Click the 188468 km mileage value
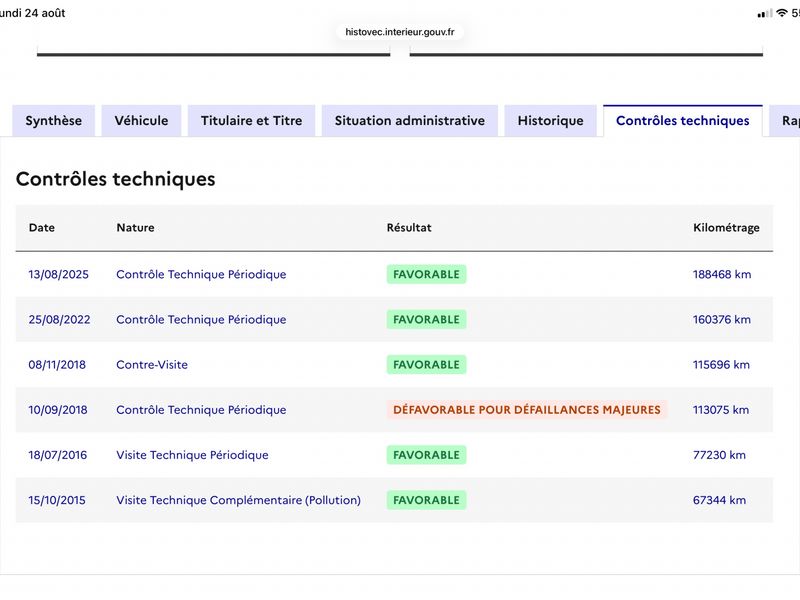The width and height of the screenshot is (800, 600). [722, 274]
